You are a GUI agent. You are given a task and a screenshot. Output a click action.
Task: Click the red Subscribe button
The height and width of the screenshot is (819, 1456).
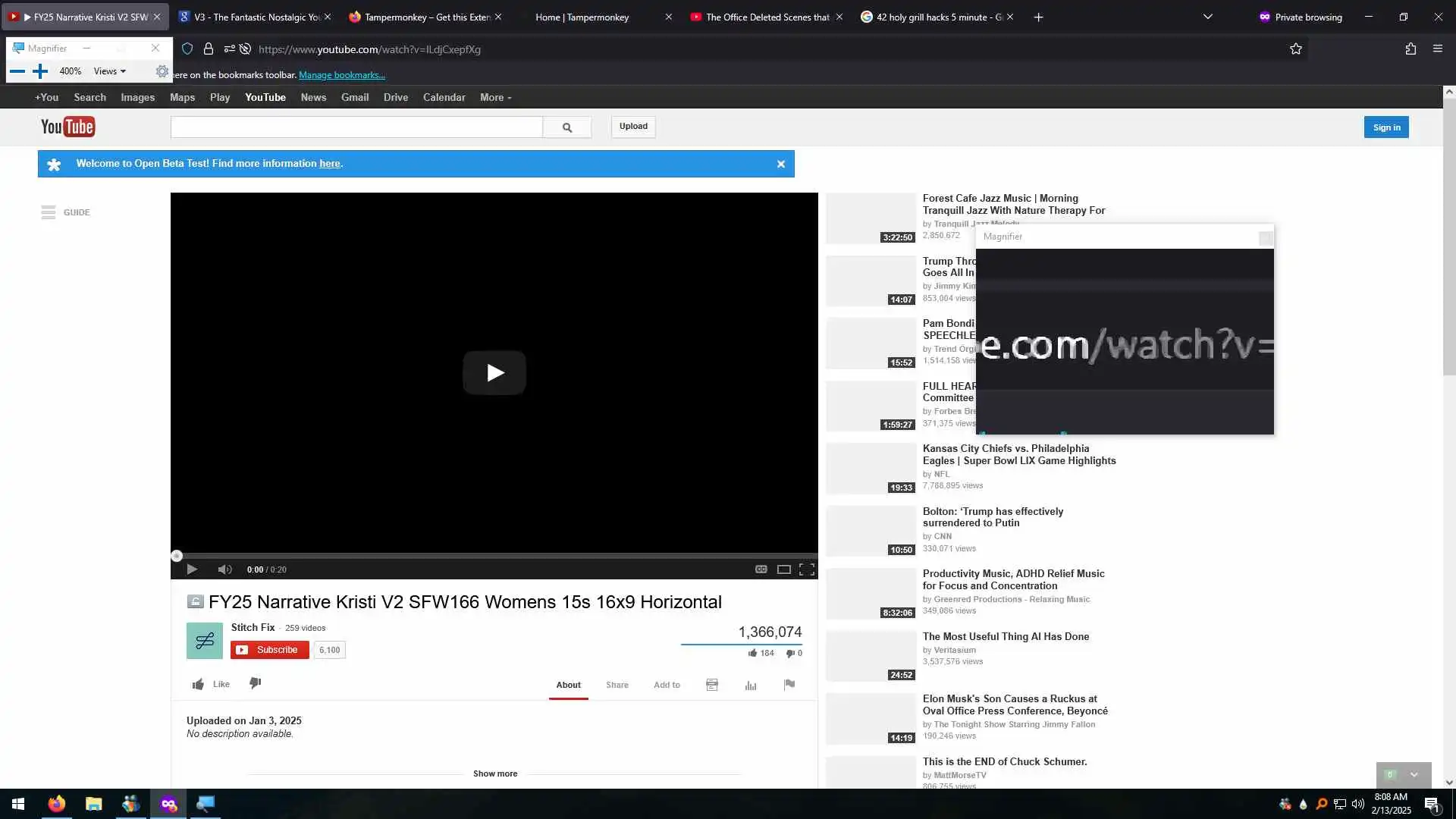(269, 650)
